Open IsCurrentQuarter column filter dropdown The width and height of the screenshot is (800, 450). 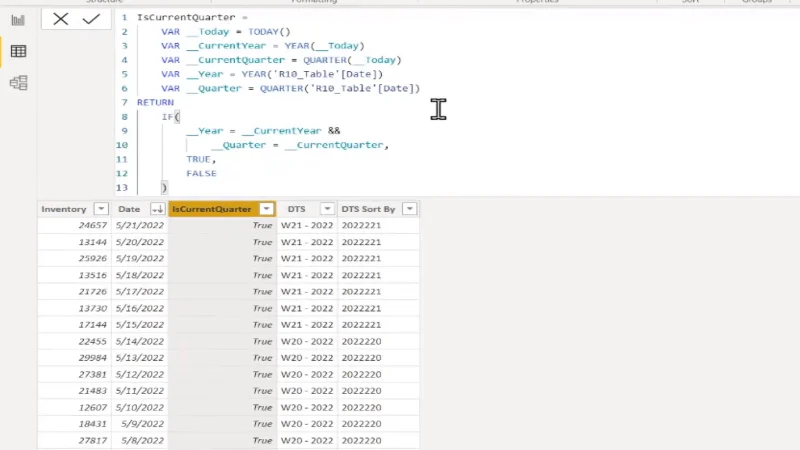(x=266, y=209)
